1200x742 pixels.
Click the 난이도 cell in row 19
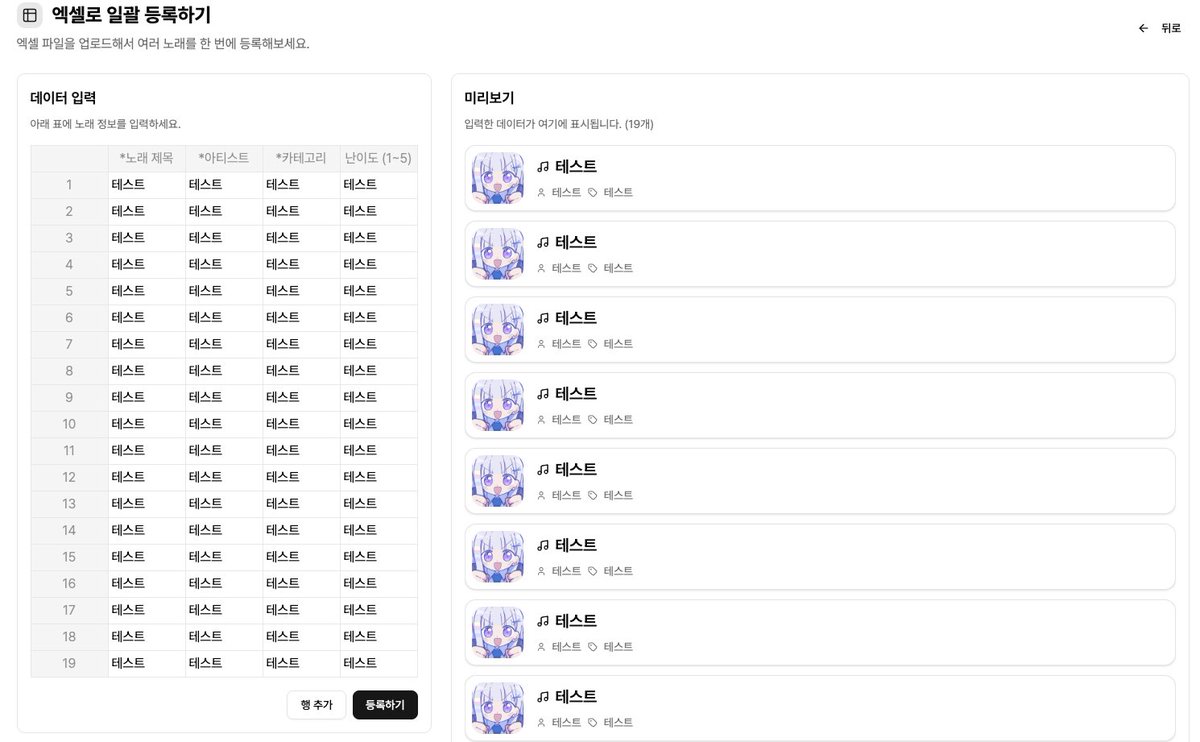tap(379, 663)
